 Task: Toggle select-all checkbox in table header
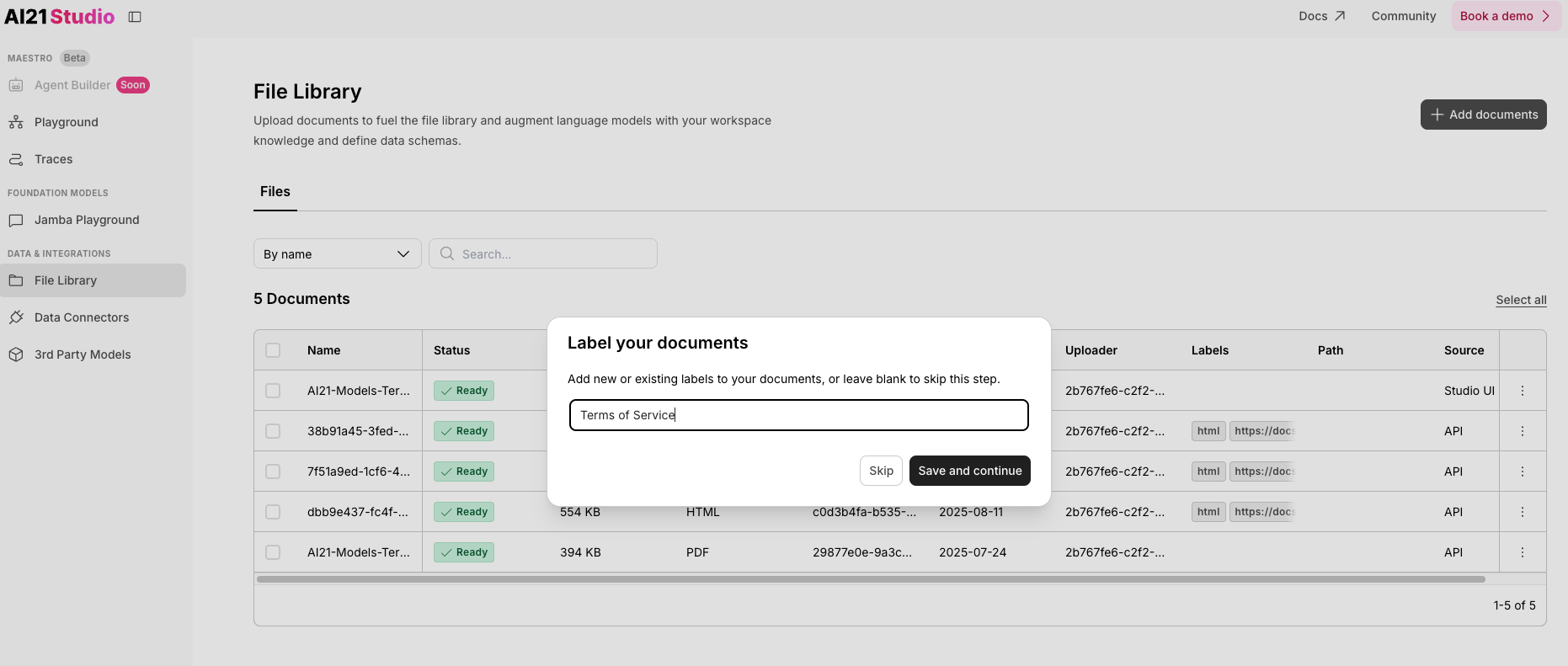(273, 350)
